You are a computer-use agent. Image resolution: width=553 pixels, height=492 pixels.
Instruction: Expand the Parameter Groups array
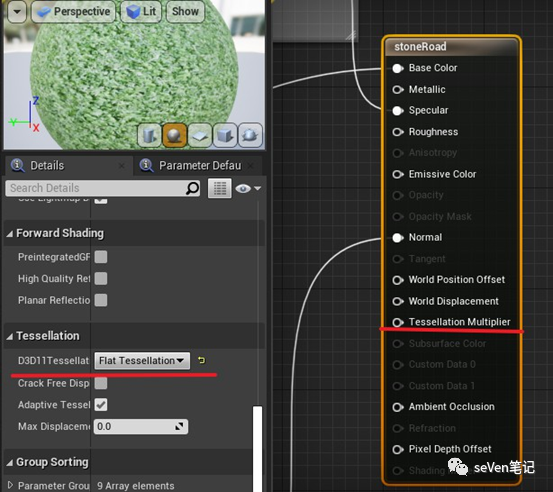pos(10,485)
